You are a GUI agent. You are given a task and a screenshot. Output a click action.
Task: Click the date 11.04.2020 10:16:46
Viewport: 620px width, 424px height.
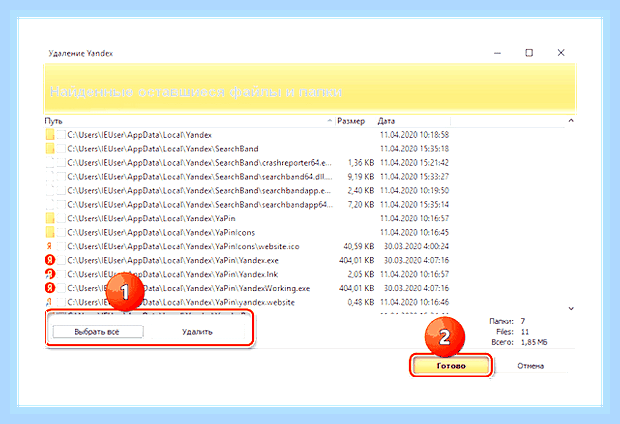click(414, 302)
